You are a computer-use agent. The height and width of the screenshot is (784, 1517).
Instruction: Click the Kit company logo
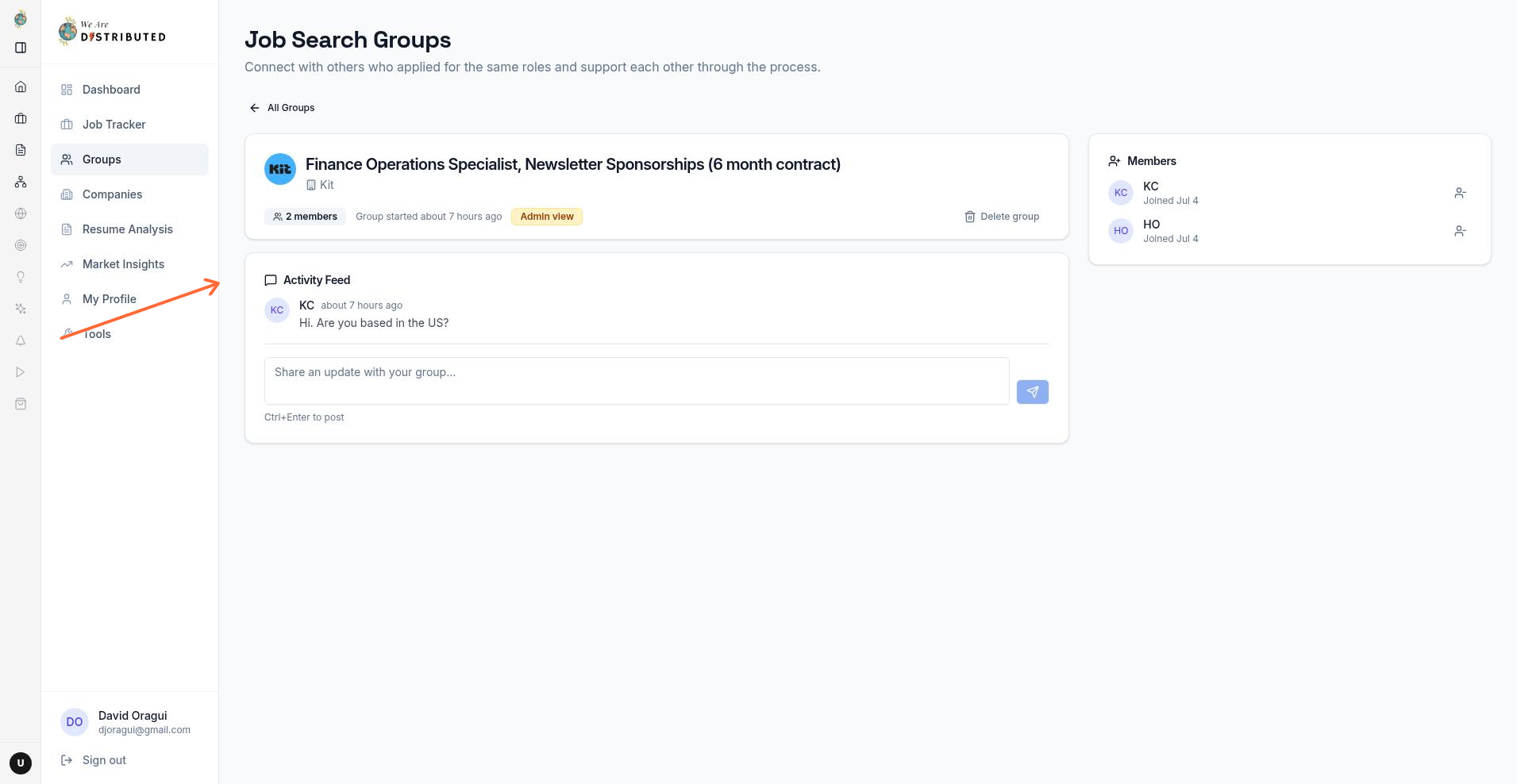click(x=280, y=169)
